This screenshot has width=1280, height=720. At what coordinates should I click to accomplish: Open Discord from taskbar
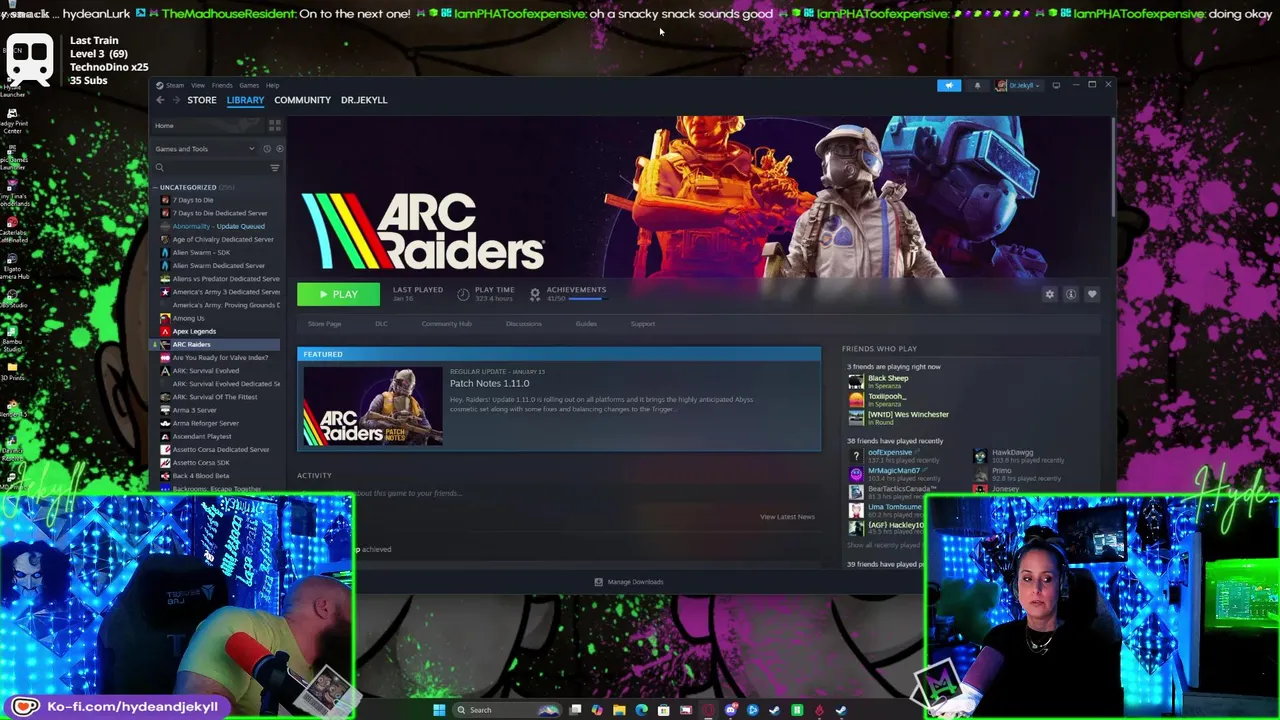click(x=731, y=710)
